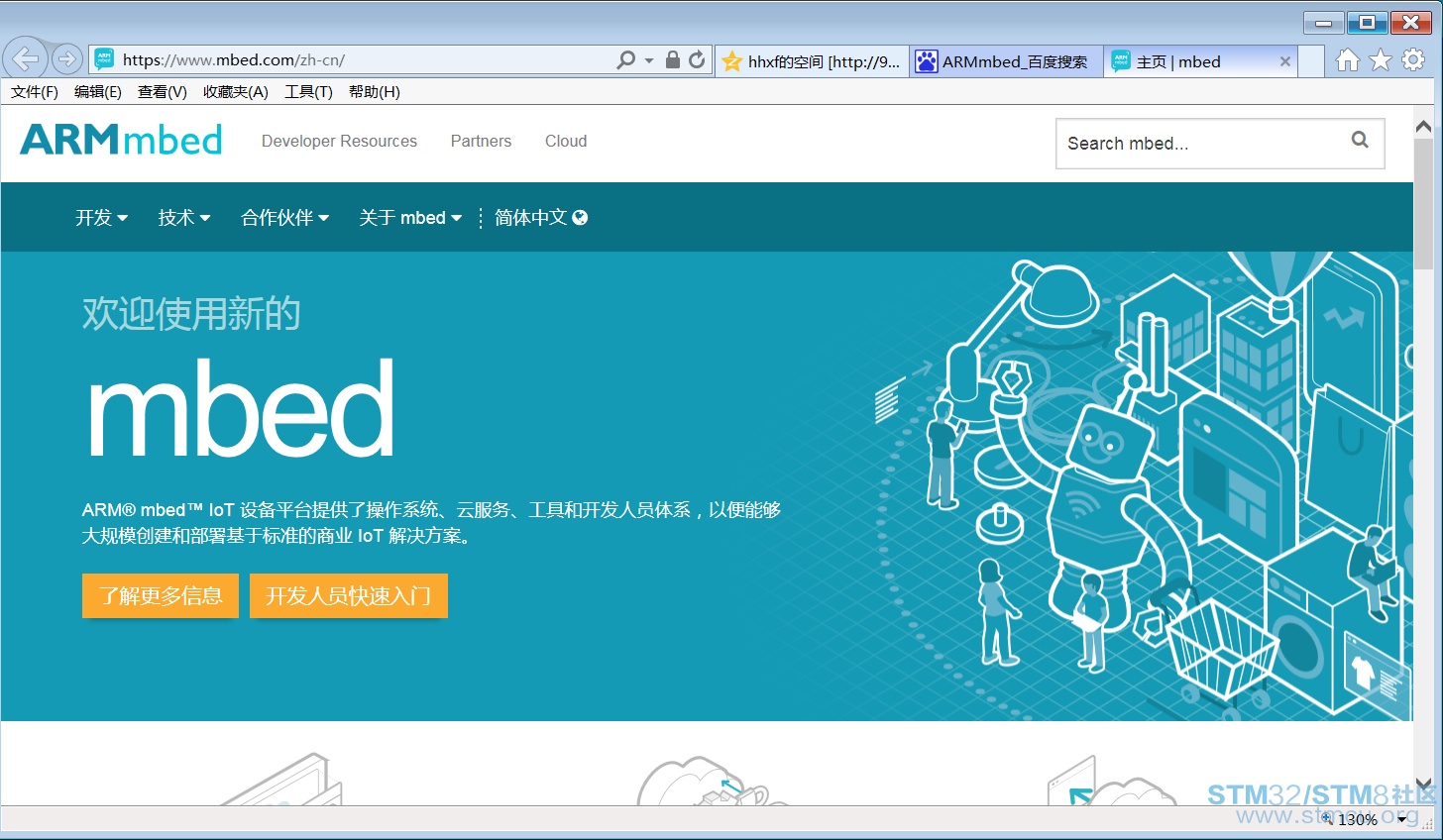Click the page scrollbar up arrow
This screenshot has height=840, width=1443.
[x=1423, y=127]
